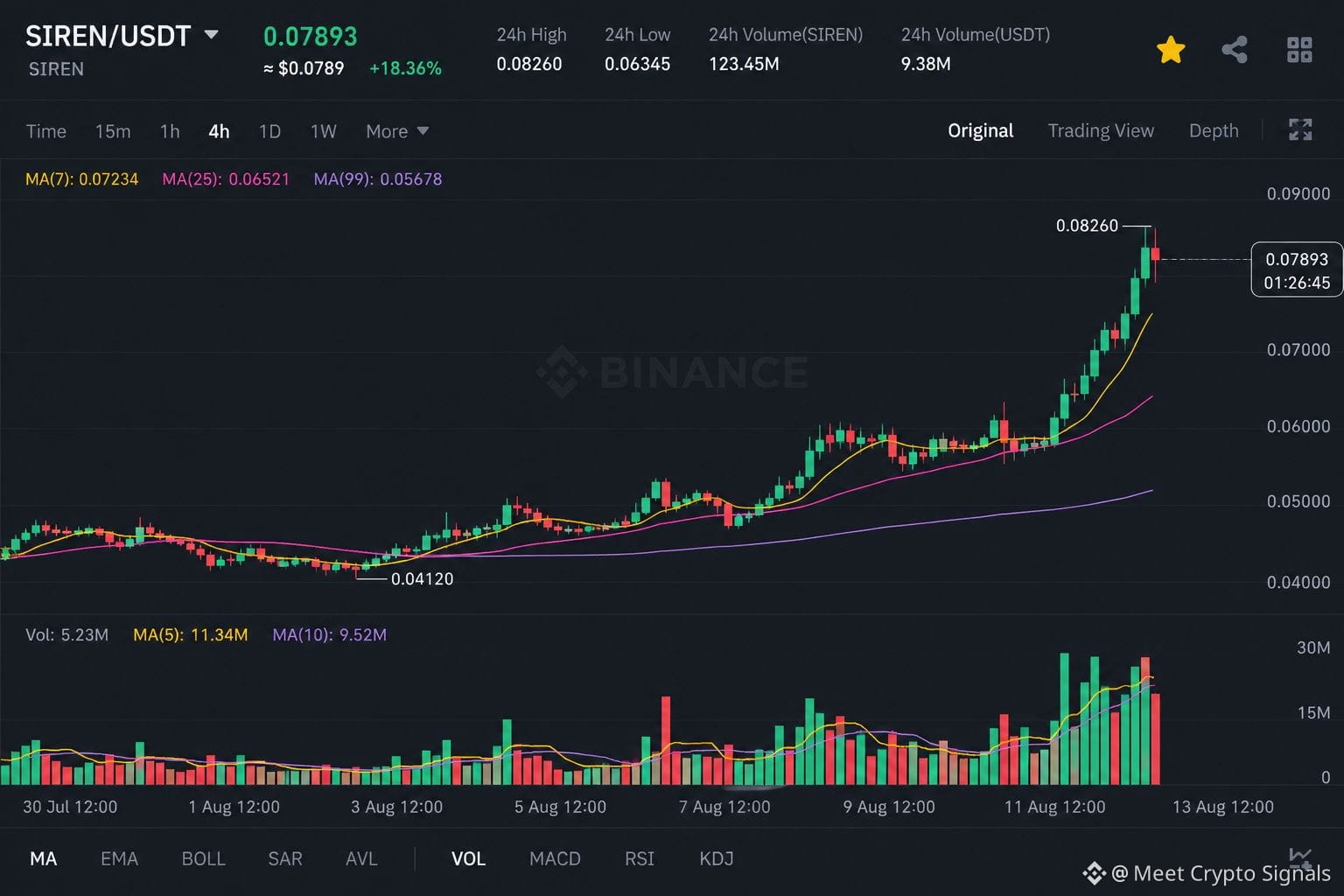Click the current price tag on price axis

click(1297, 269)
